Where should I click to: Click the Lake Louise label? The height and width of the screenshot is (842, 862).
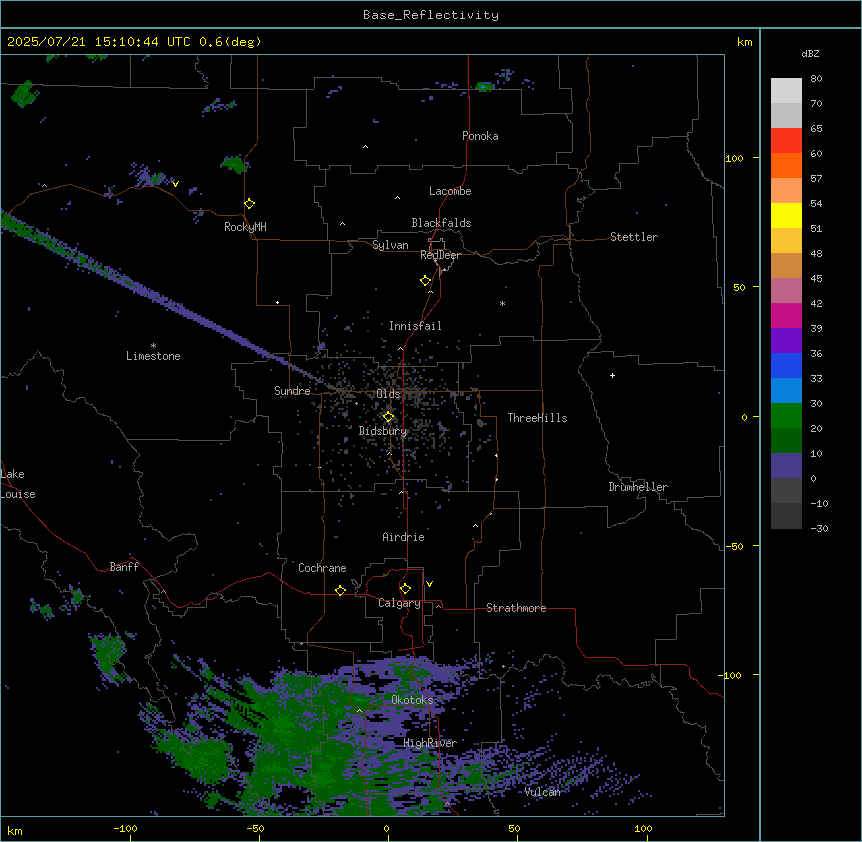click(x=18, y=484)
